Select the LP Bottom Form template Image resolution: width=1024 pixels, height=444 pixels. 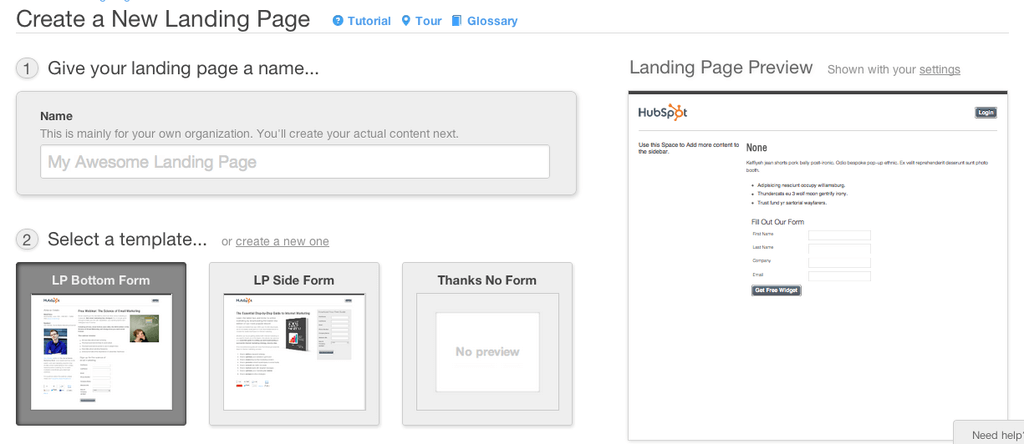(x=101, y=344)
